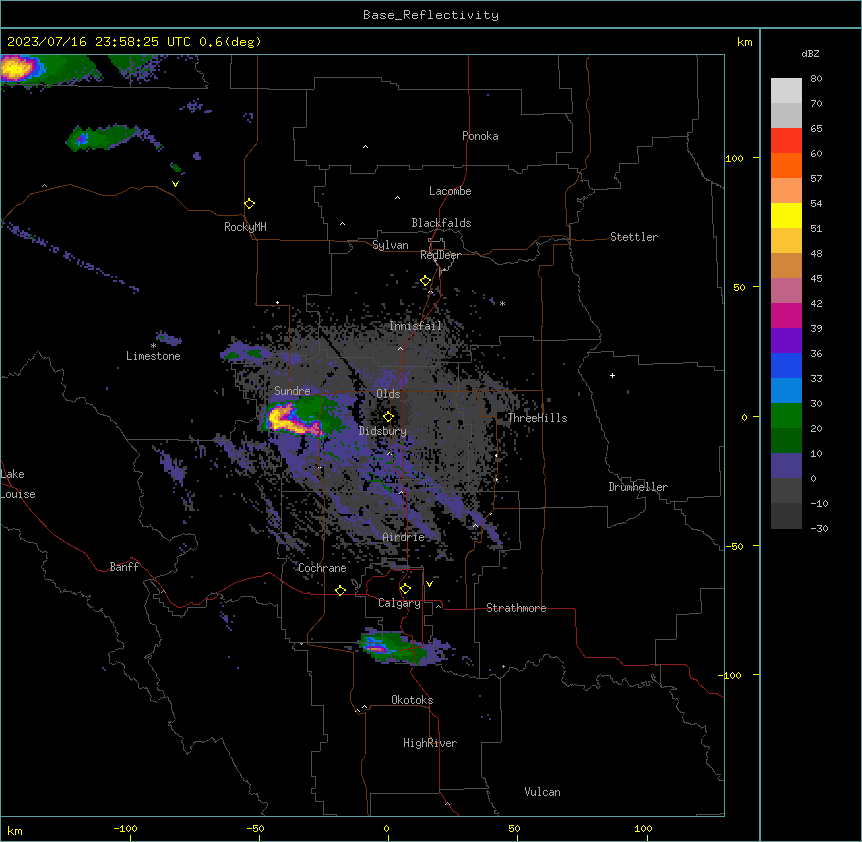This screenshot has width=862, height=842.
Task: Click the Base_Reflectivity title
Action: 431,15
